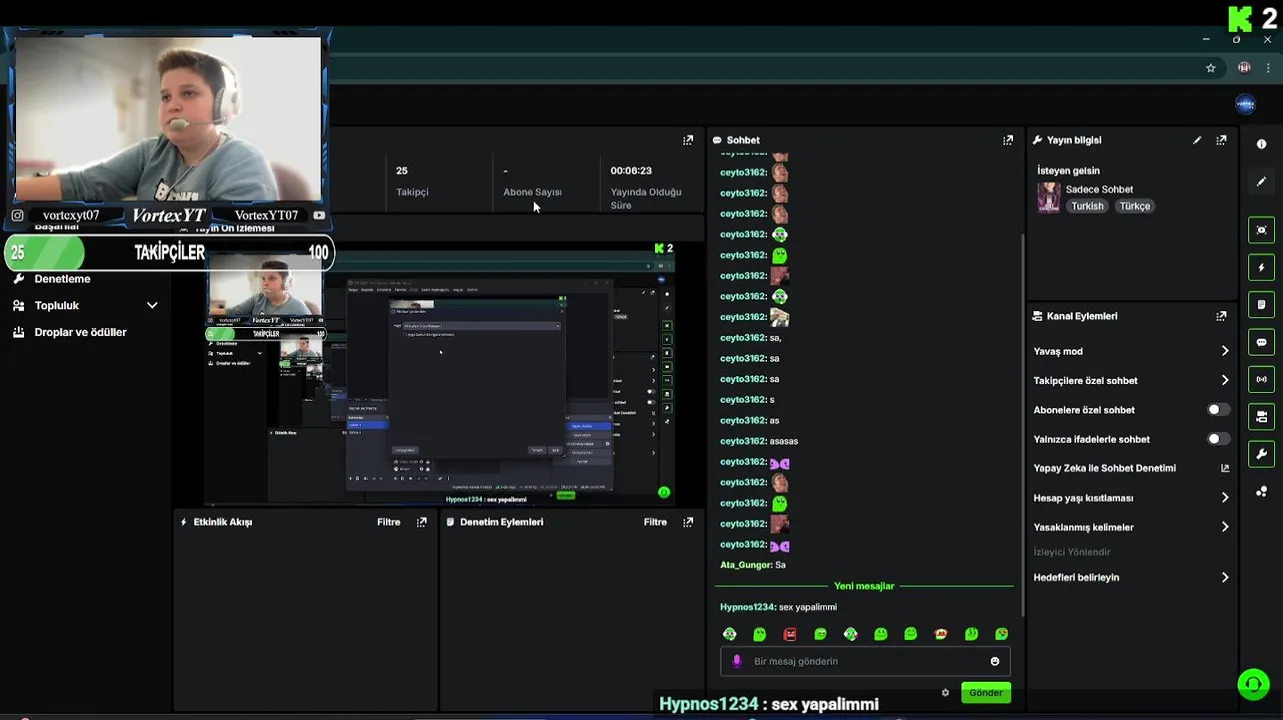Open the Filtre option in Etkinlik Akışı

point(389,522)
